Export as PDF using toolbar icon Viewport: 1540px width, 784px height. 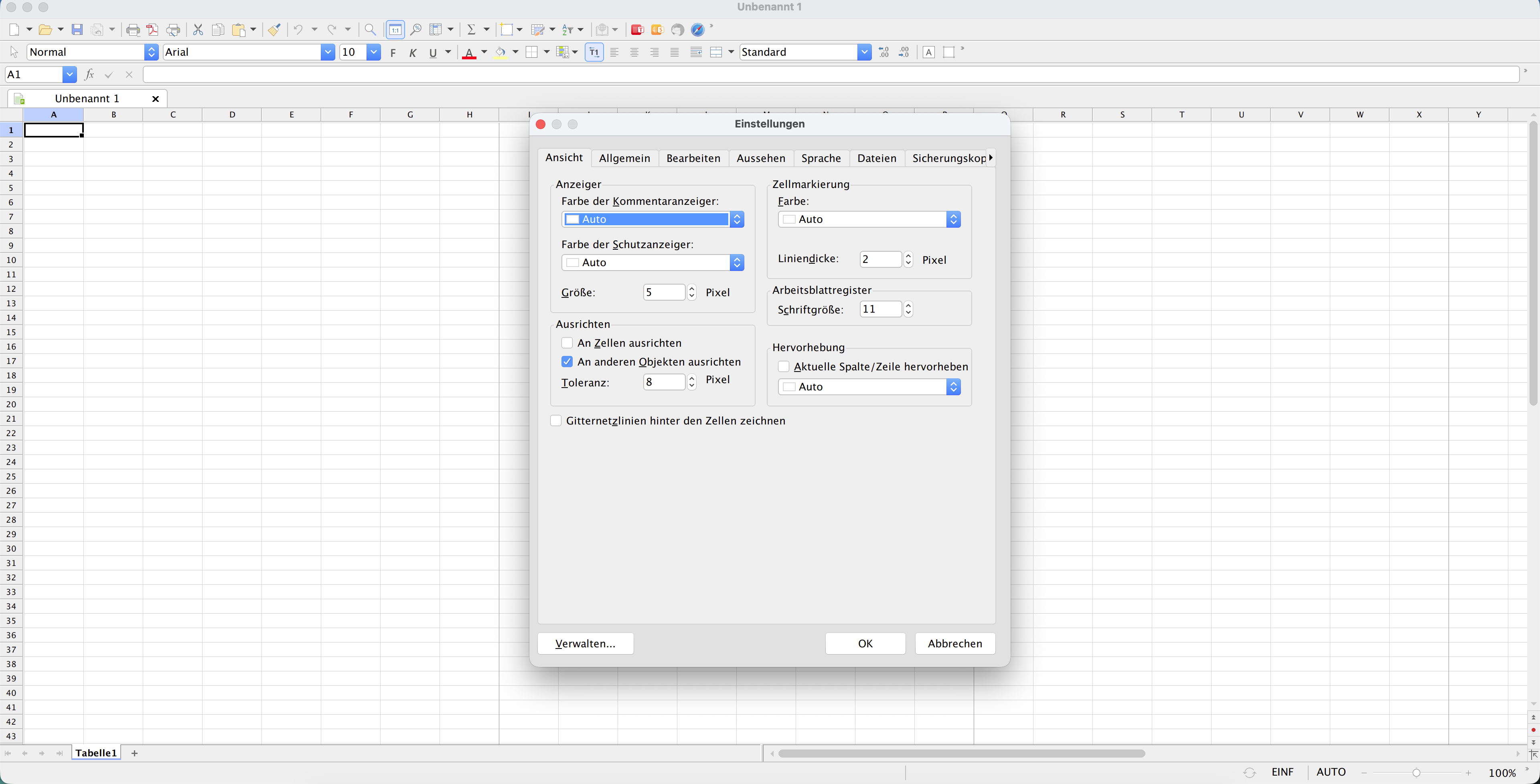(x=153, y=30)
